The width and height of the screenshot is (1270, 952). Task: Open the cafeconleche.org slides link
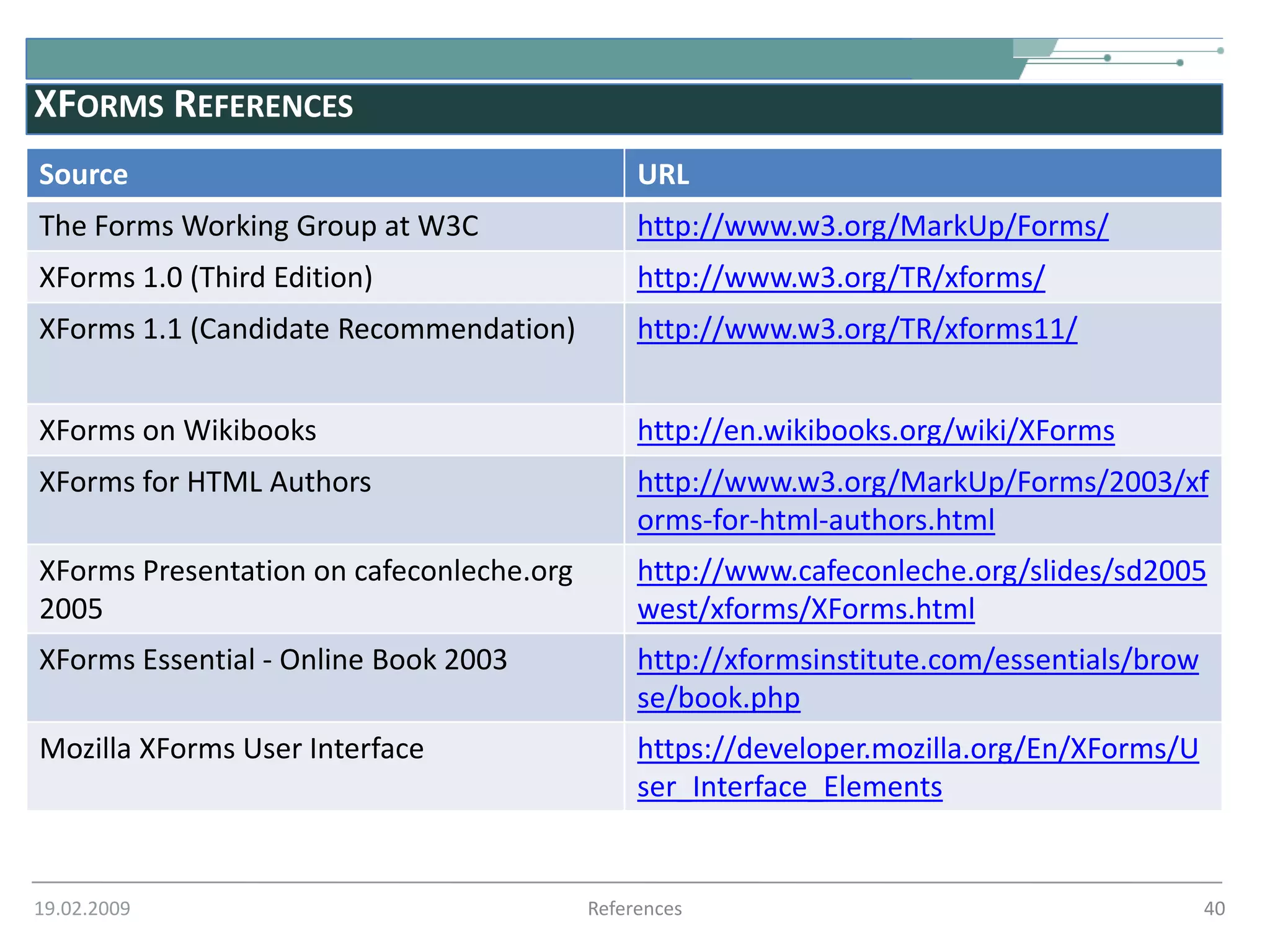click(x=921, y=589)
